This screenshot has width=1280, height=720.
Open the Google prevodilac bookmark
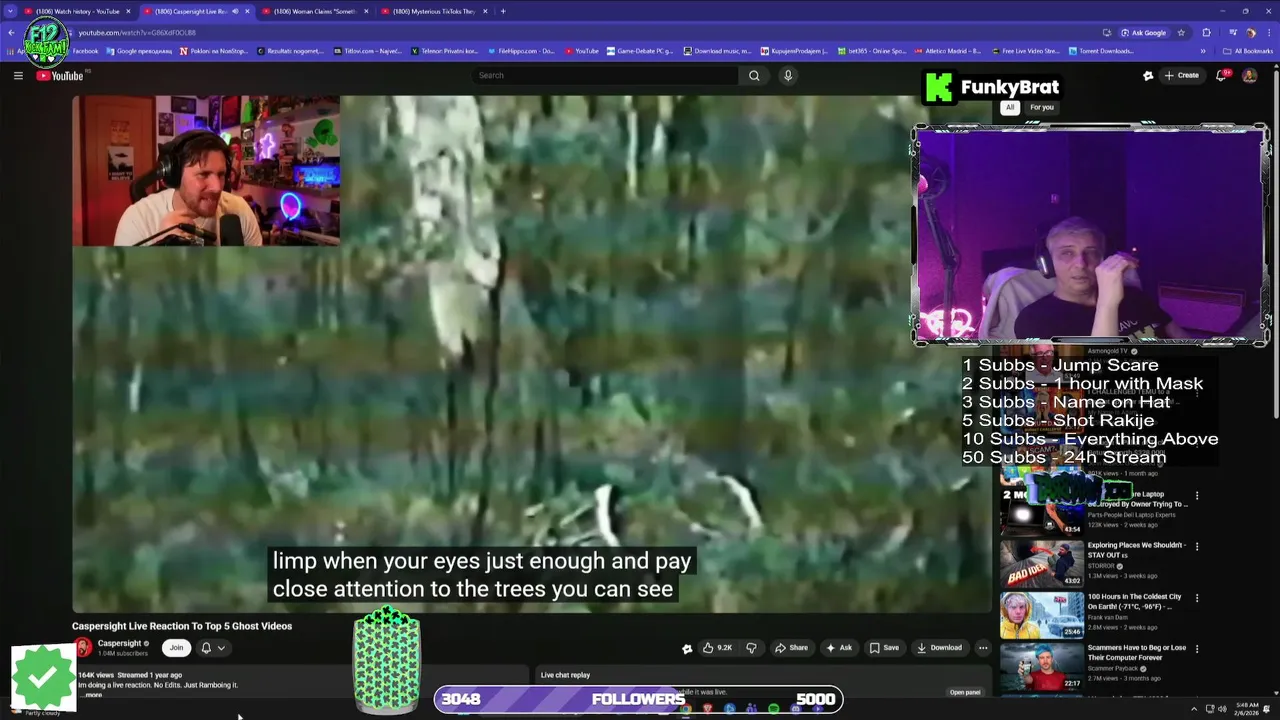(x=141, y=51)
